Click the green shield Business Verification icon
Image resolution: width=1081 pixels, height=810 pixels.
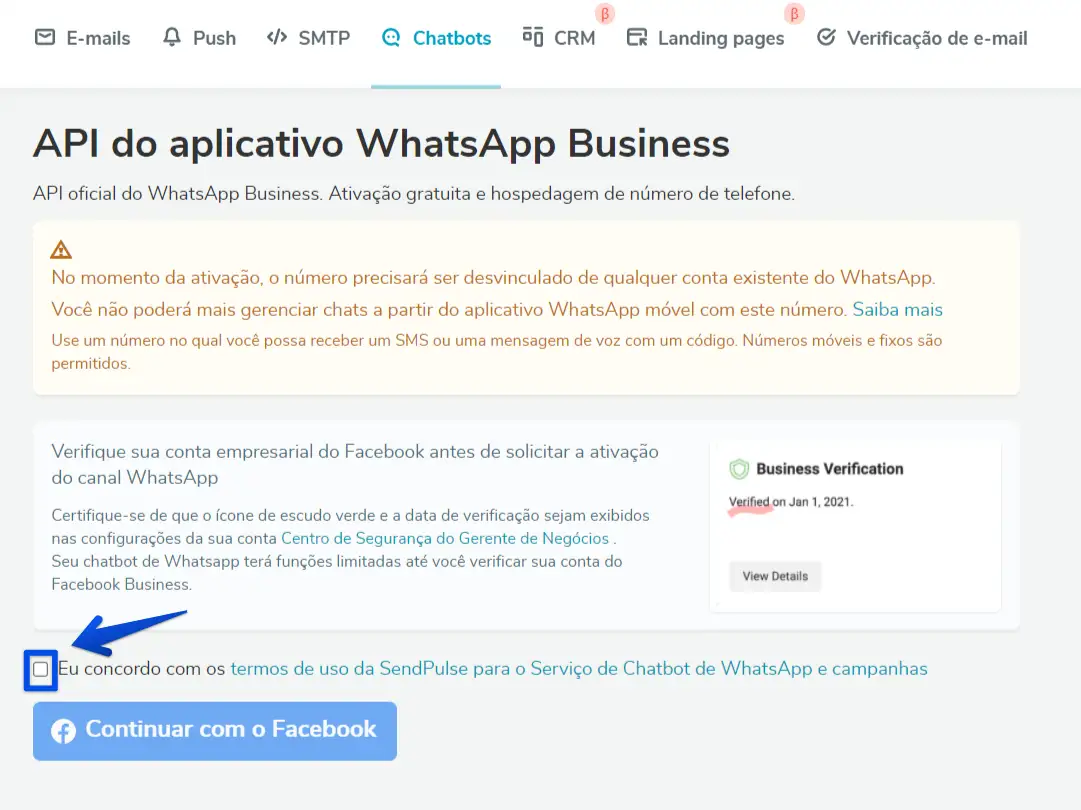[x=739, y=469]
